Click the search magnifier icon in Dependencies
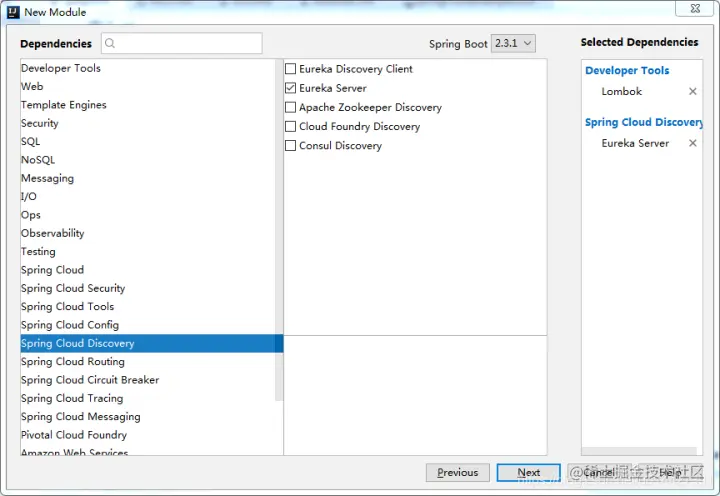The image size is (720, 496). [110, 43]
